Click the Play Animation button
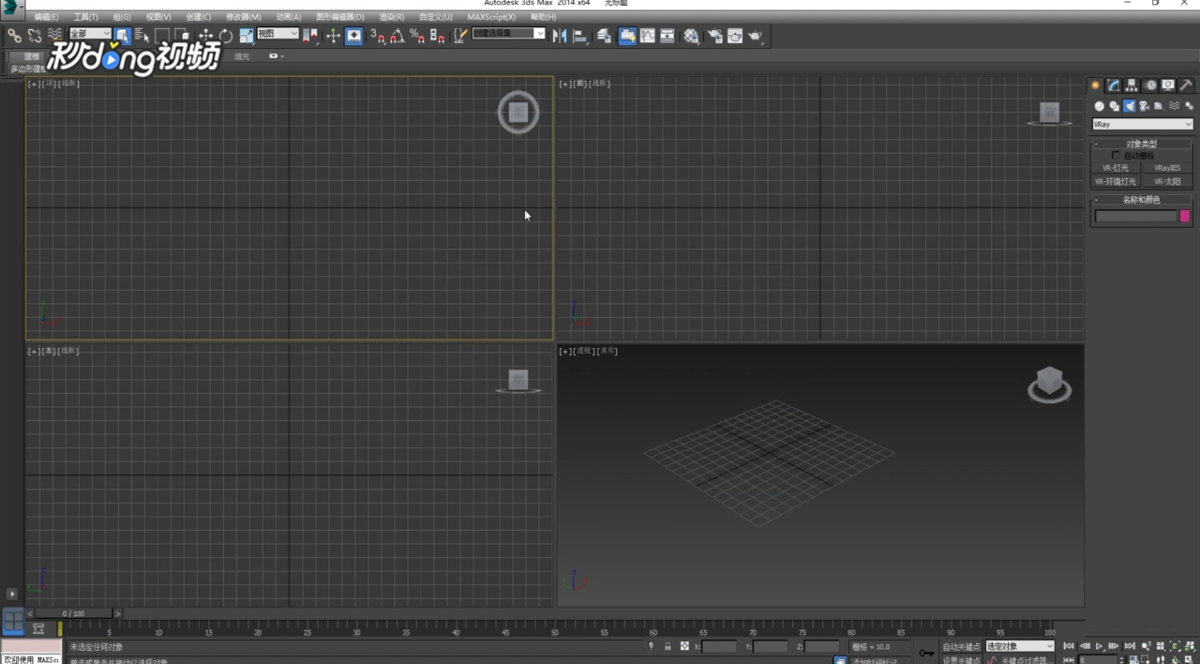This screenshot has height=664, width=1200. coord(1099,646)
